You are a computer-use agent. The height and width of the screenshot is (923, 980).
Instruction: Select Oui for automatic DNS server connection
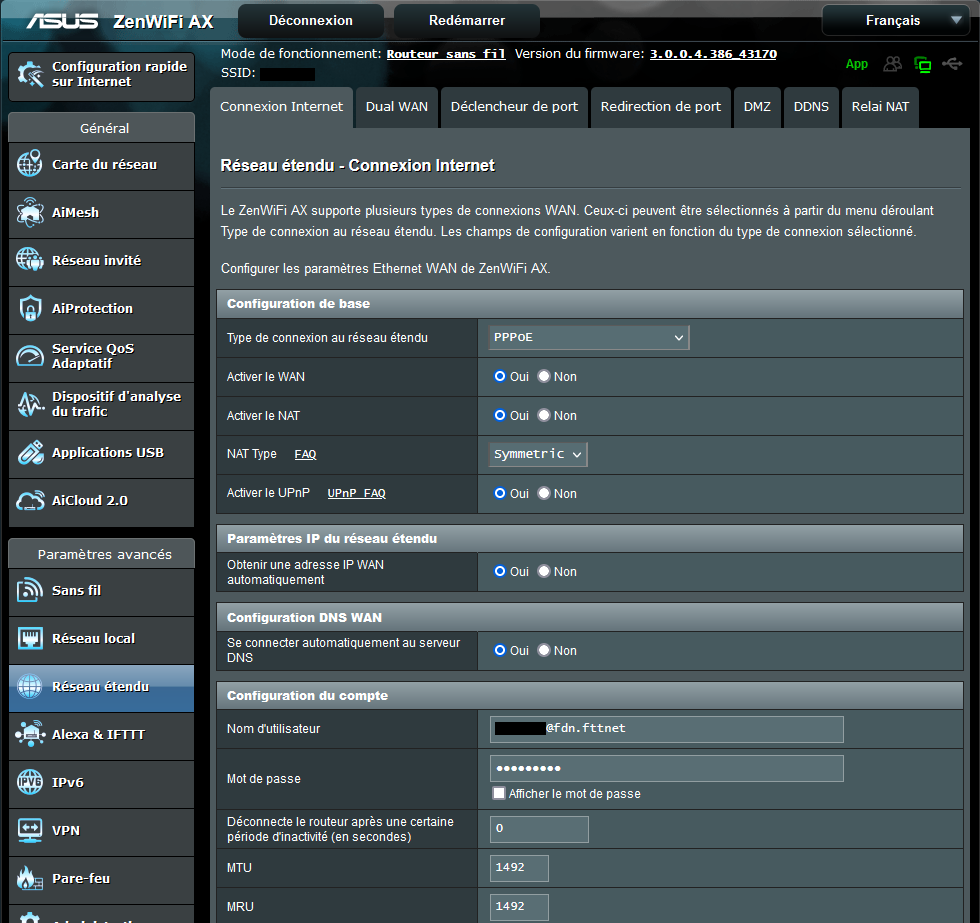pyautogui.click(x=499, y=650)
